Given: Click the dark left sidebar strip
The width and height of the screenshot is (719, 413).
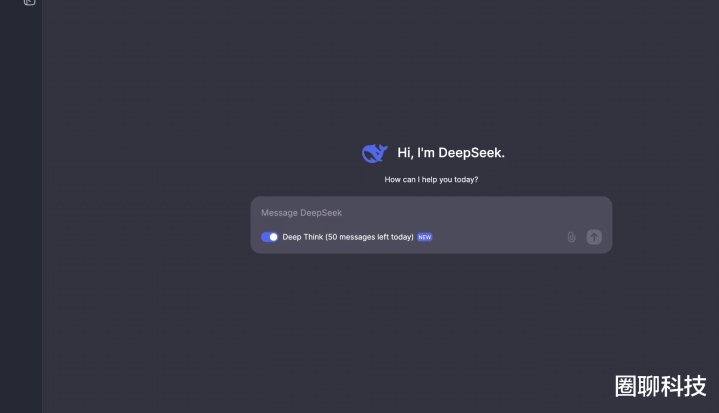Looking at the screenshot, I should pyautogui.click(x=20, y=200).
